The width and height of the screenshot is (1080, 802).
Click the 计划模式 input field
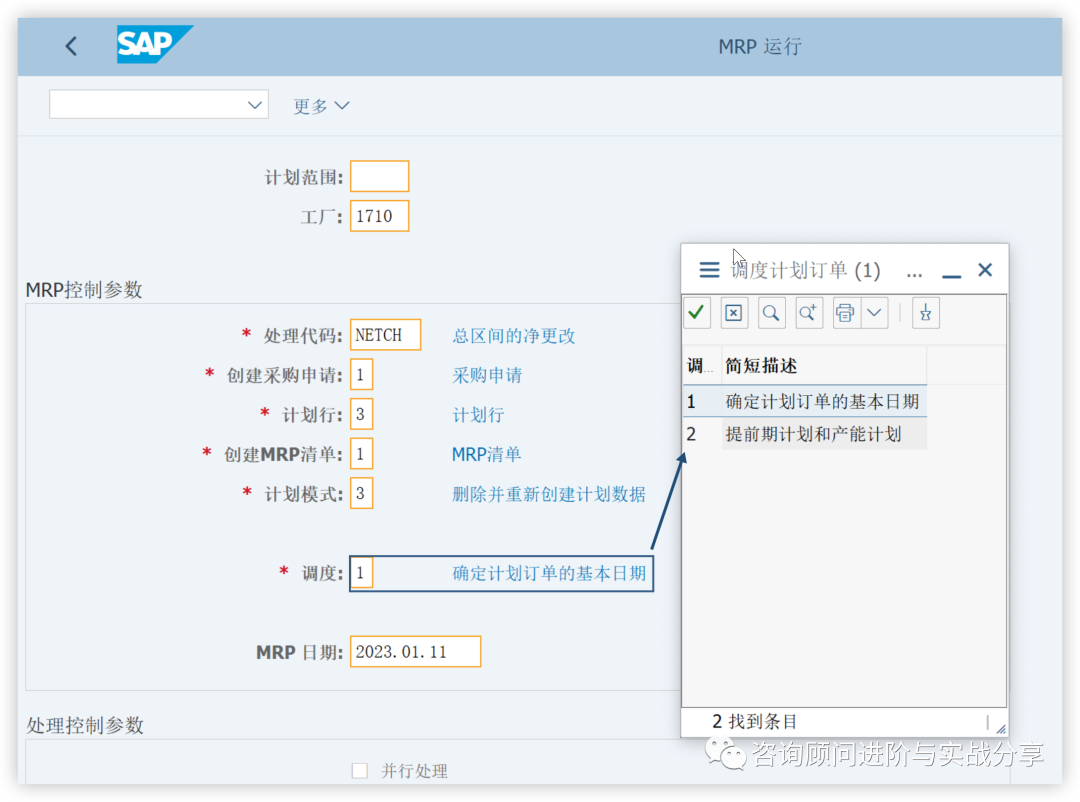[362, 493]
